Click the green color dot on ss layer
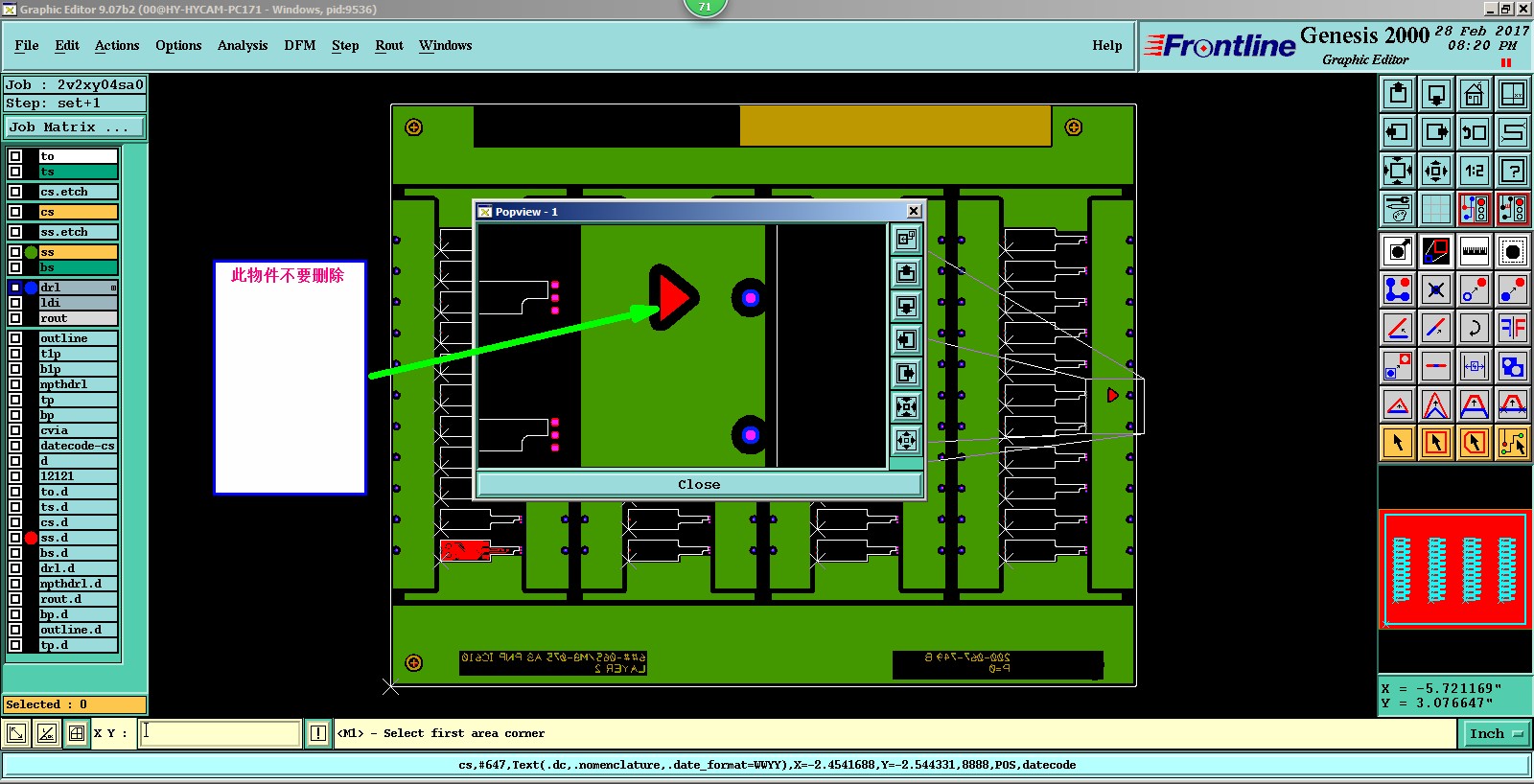The image size is (1534, 784). (31, 252)
